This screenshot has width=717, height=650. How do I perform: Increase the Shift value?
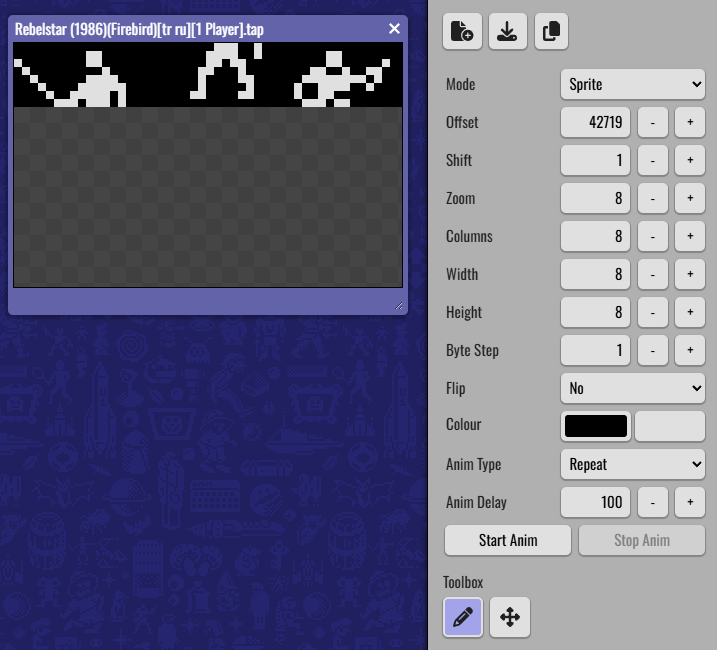[690, 160]
